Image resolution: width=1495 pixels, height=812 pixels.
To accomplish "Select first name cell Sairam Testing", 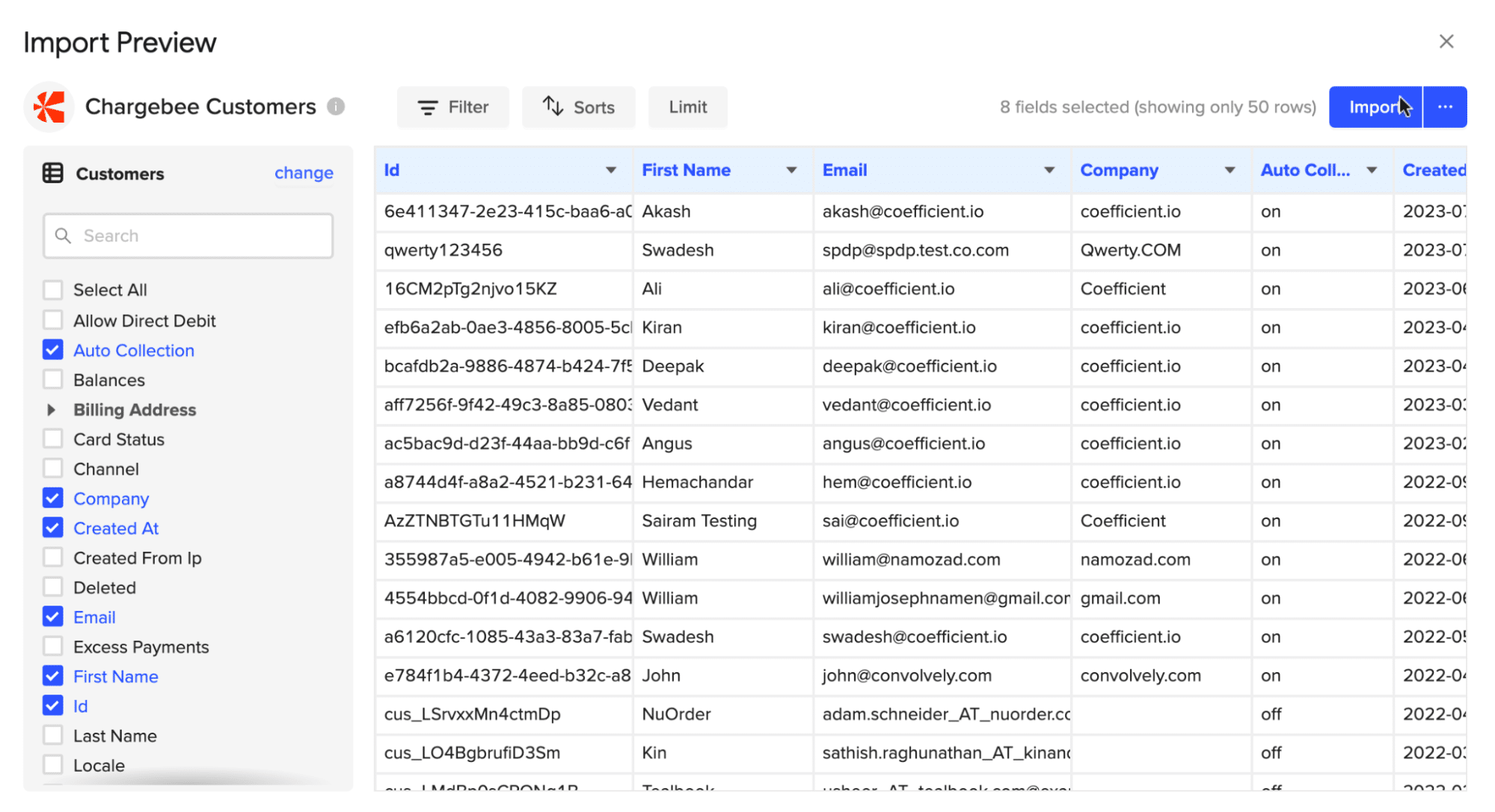I will coord(723,521).
